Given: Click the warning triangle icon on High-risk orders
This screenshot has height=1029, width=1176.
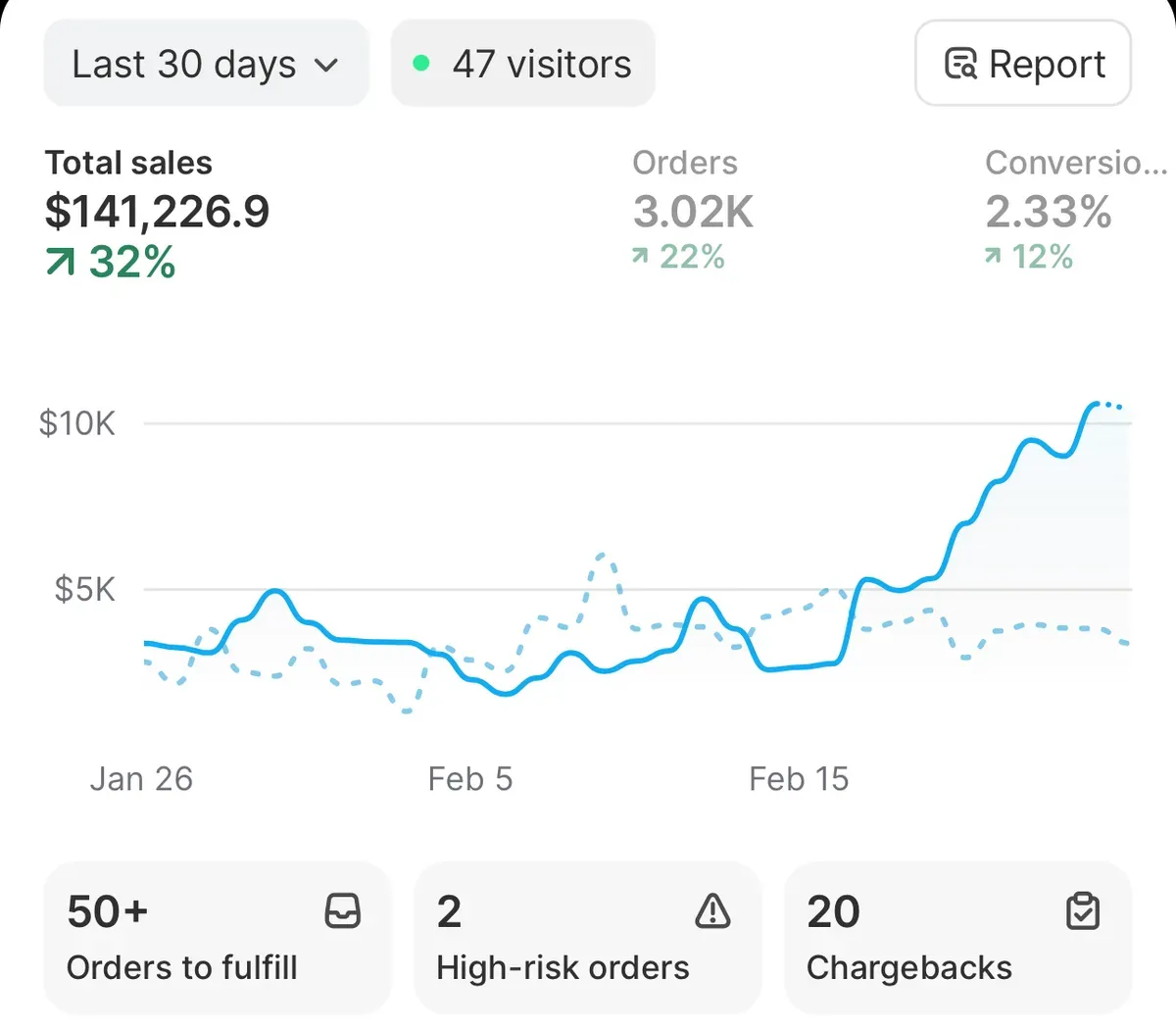Looking at the screenshot, I should (x=712, y=910).
